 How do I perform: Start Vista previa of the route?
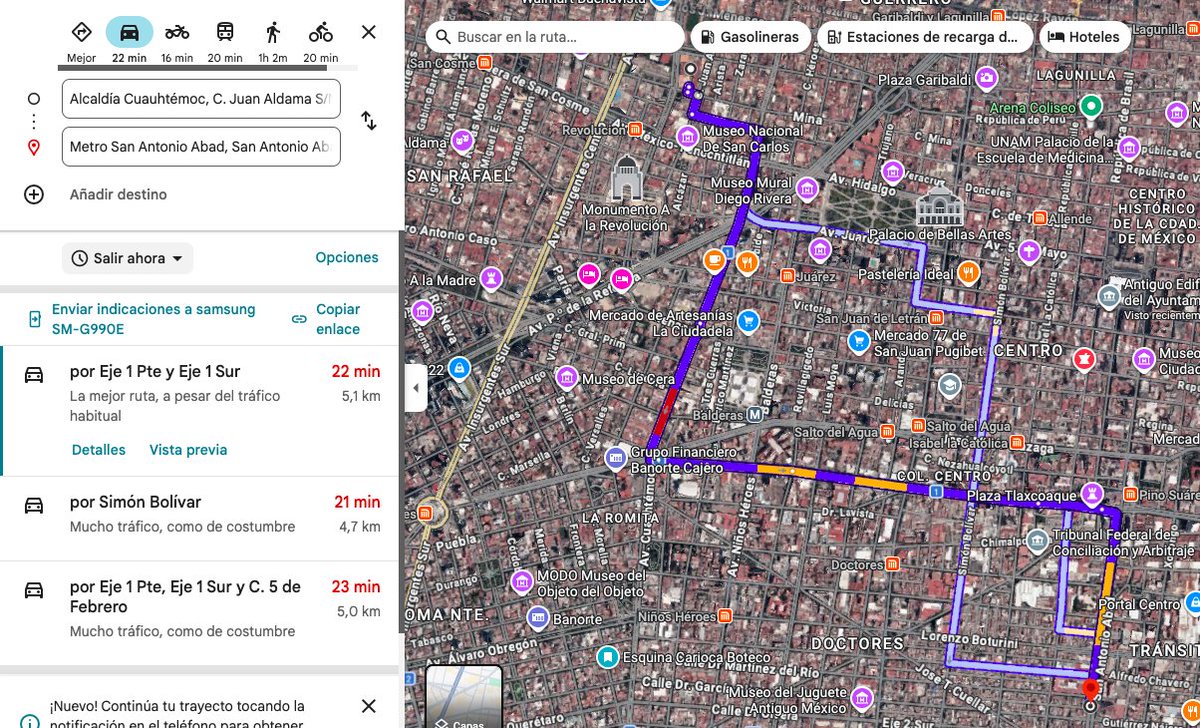tap(188, 450)
